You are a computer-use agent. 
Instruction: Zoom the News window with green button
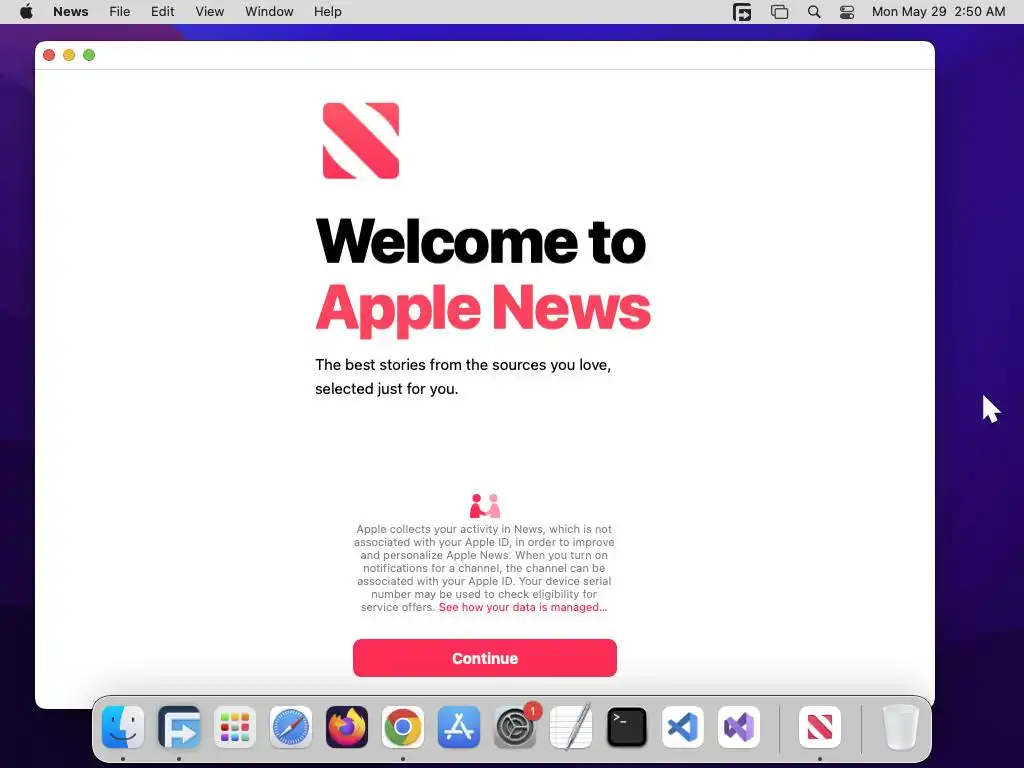89,55
